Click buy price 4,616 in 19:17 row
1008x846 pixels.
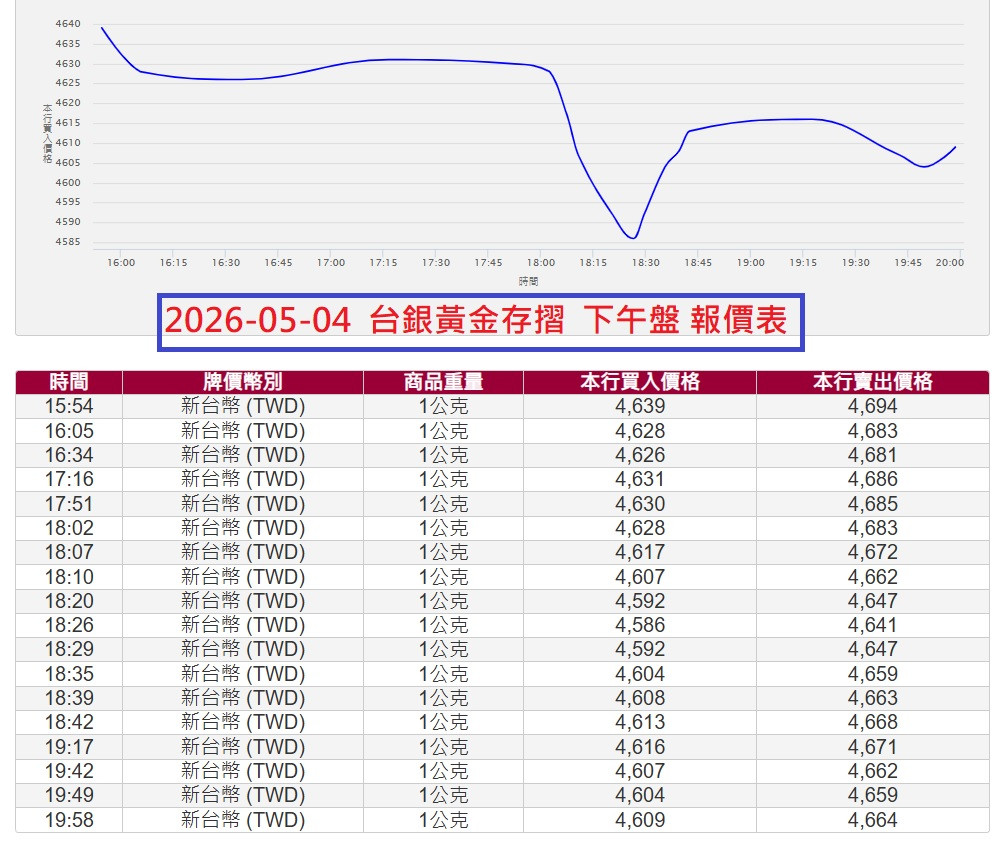[640, 747]
